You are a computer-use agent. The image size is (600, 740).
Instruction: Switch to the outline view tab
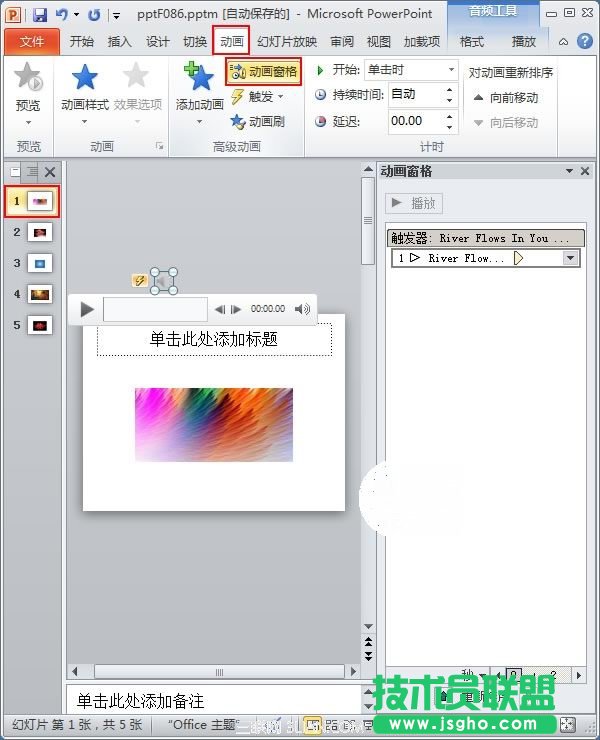coord(32,171)
